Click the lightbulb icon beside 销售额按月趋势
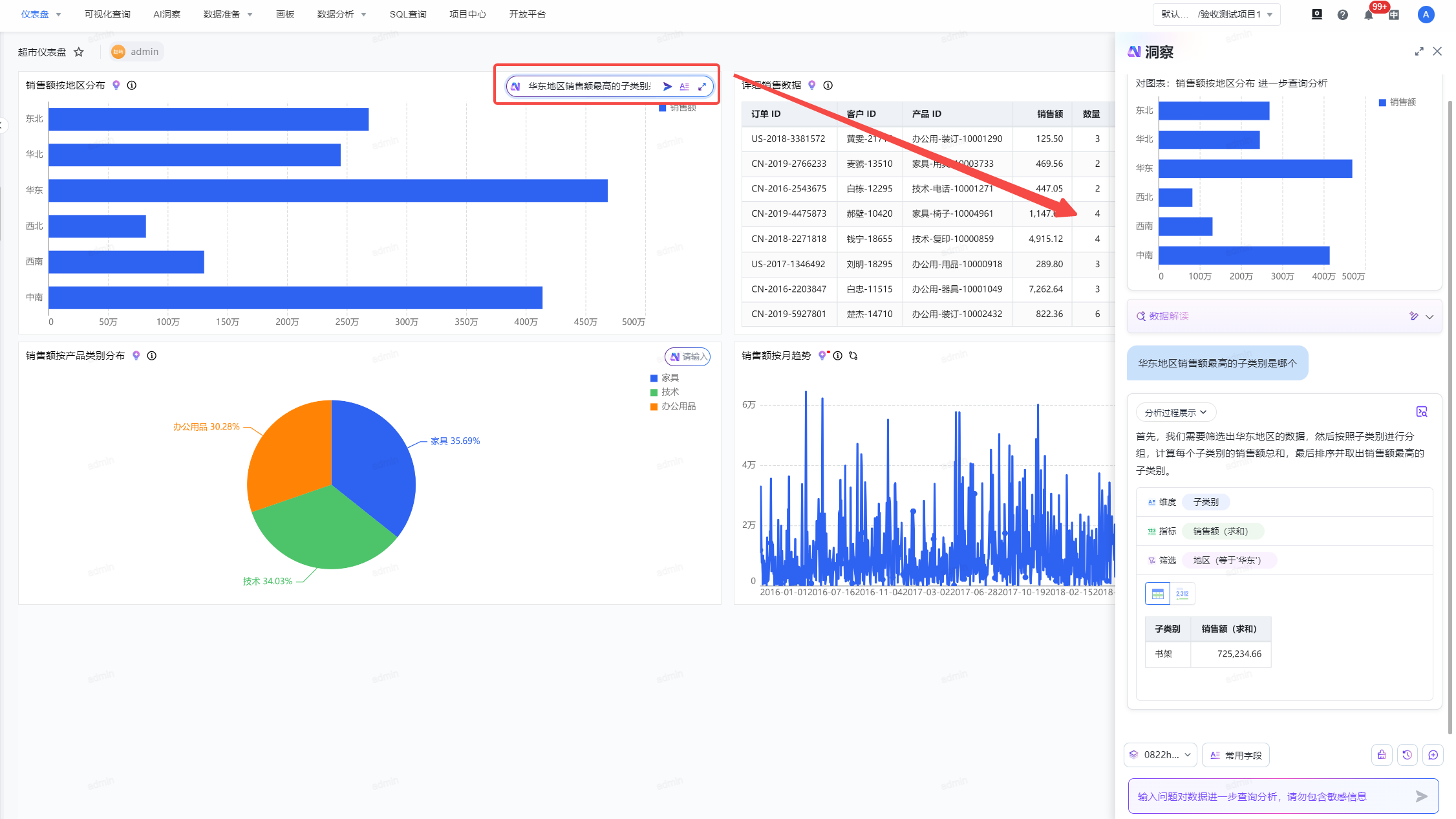 click(822, 355)
